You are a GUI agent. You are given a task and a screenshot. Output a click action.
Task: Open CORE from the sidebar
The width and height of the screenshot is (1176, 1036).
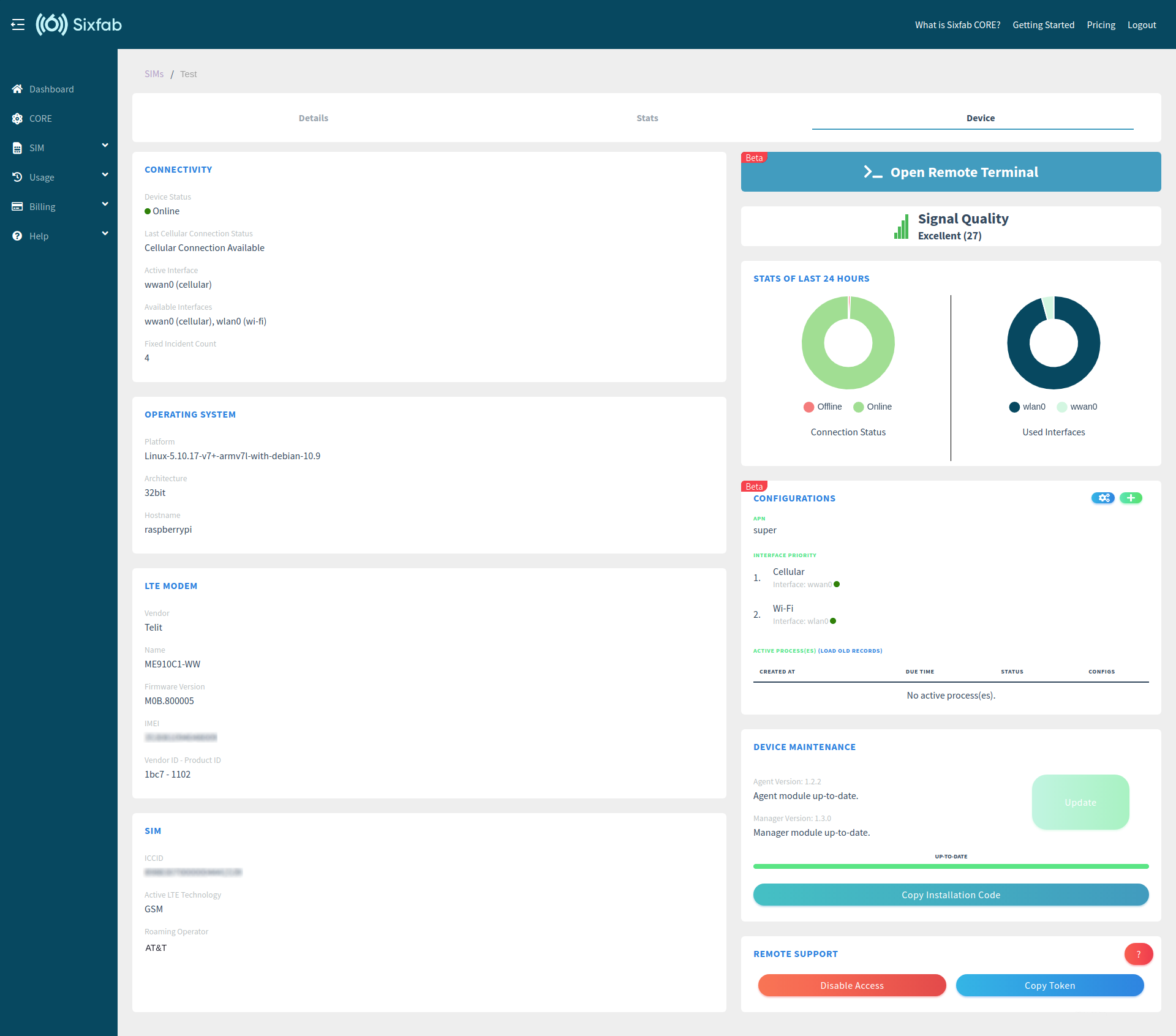(x=40, y=118)
